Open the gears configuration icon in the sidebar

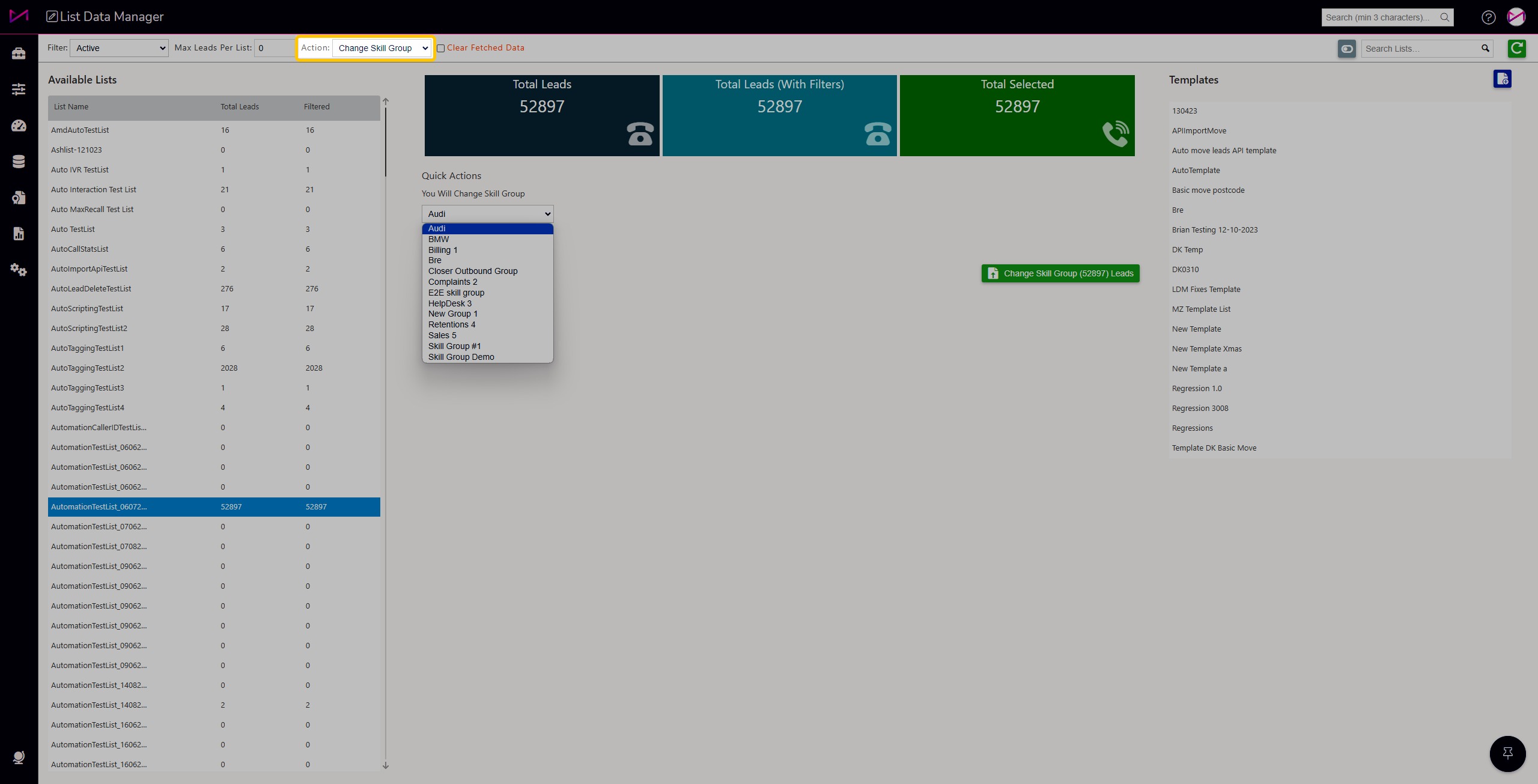point(19,270)
